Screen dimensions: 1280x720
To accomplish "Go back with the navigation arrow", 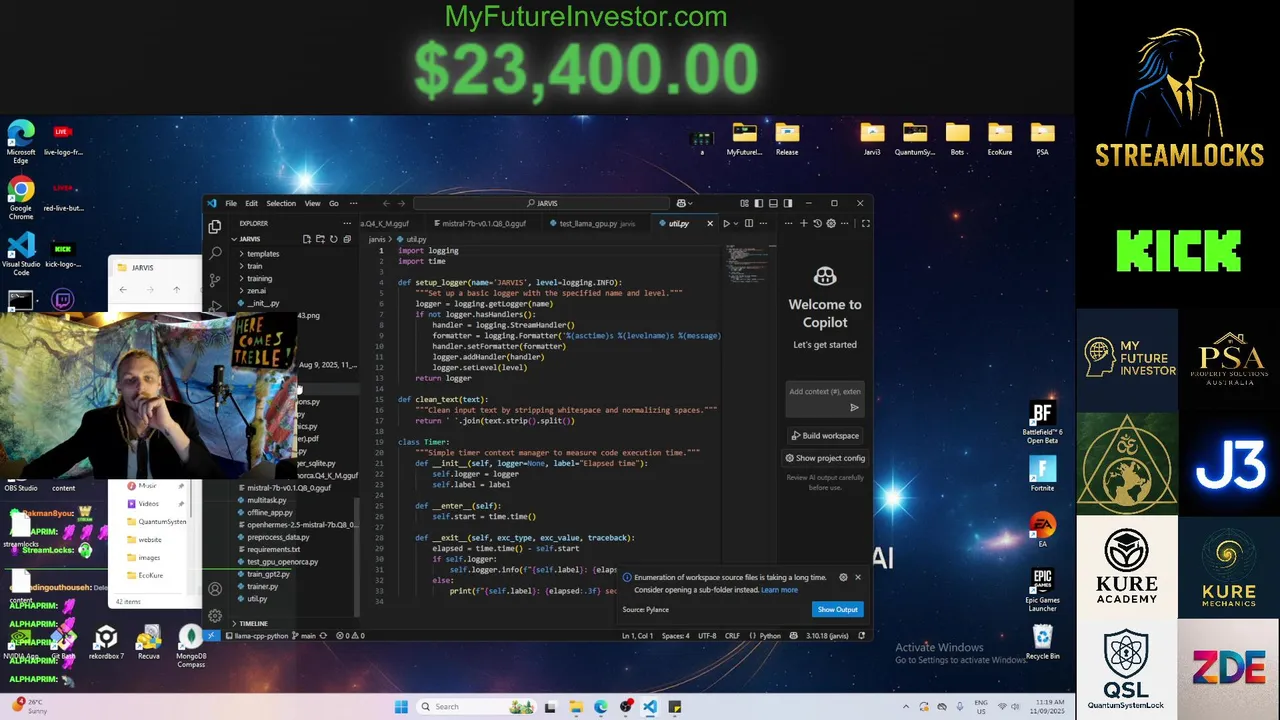I will tap(386, 203).
